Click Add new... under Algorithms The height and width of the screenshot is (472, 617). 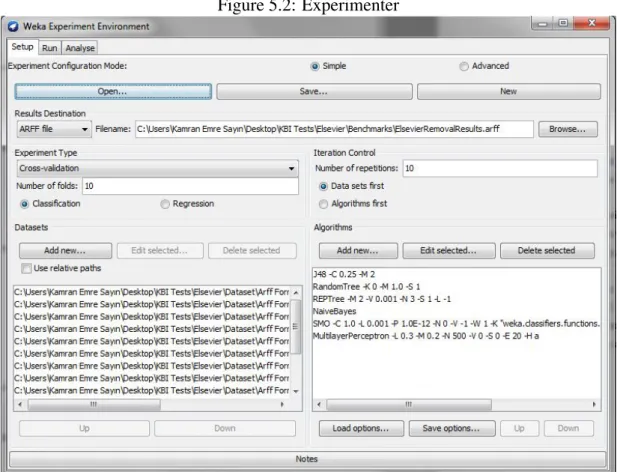coord(358,251)
